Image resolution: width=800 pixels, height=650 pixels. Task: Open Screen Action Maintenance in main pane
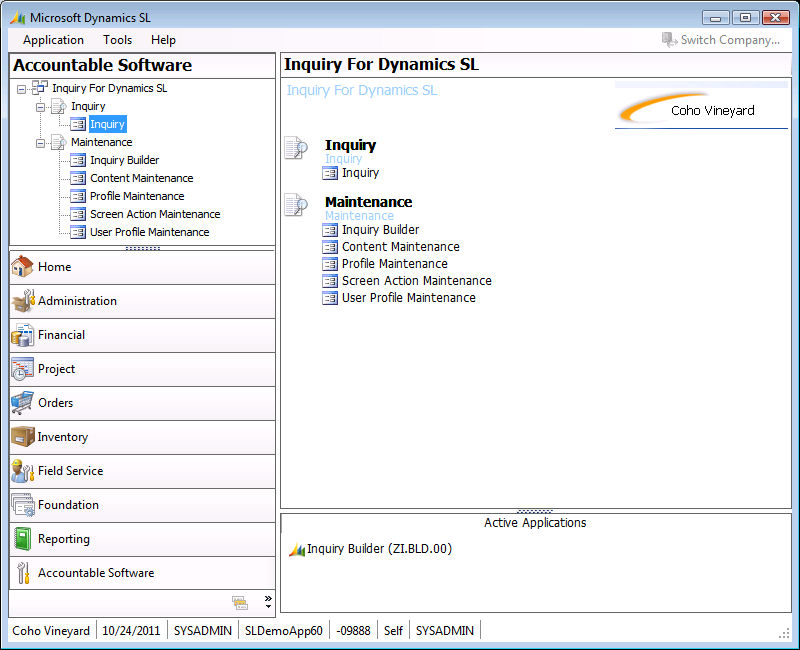coord(416,281)
